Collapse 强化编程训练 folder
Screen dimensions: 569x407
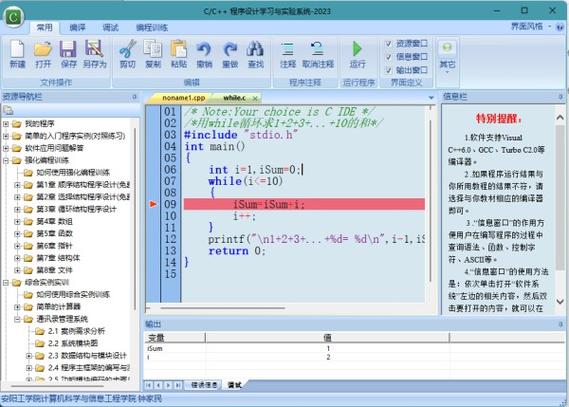pos(6,160)
